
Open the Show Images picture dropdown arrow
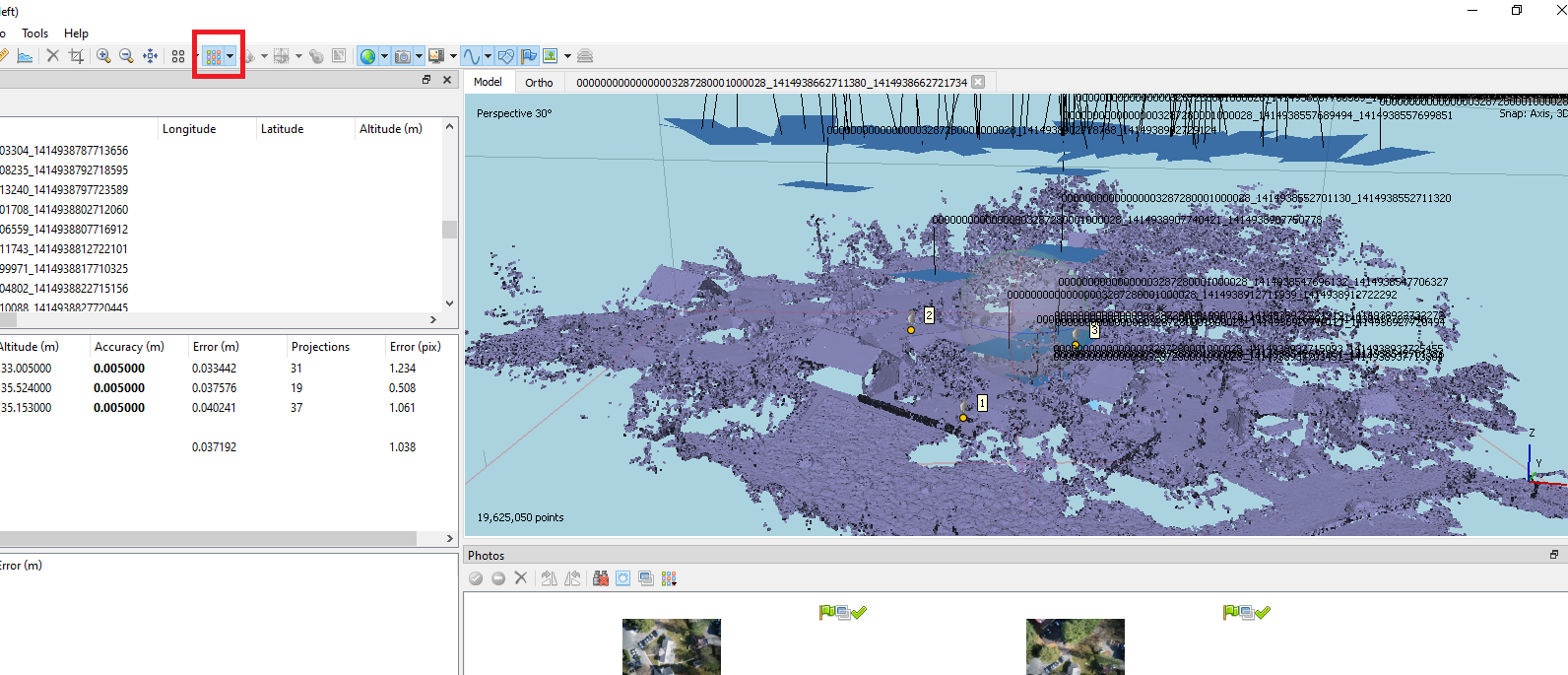(x=567, y=56)
